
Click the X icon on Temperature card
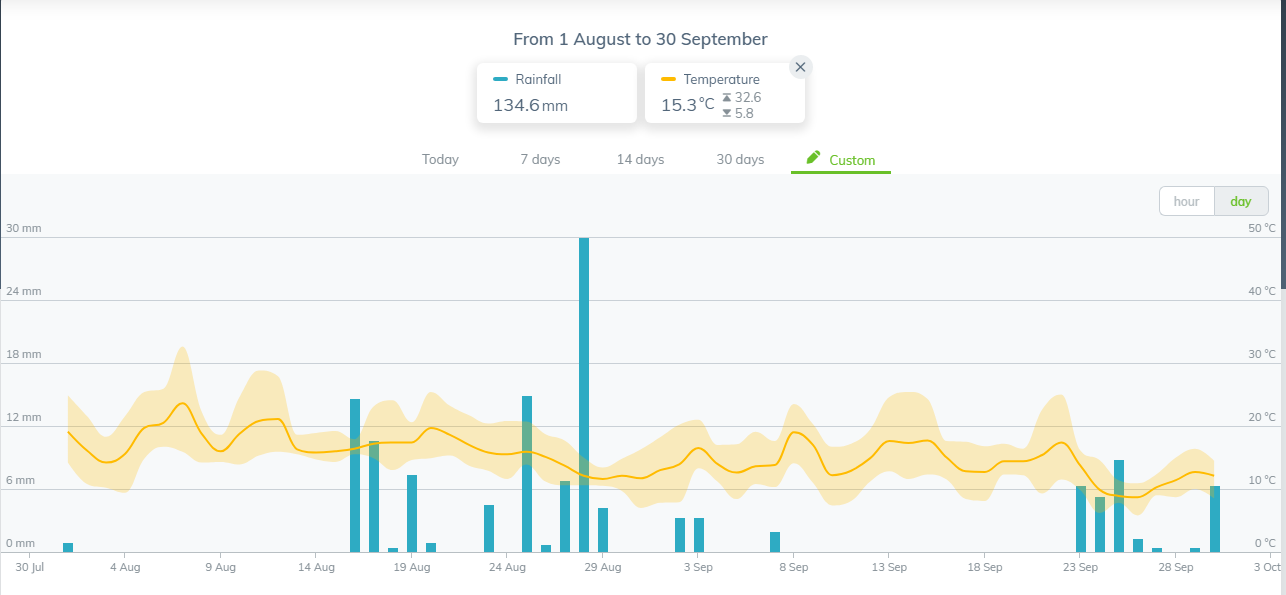point(800,67)
